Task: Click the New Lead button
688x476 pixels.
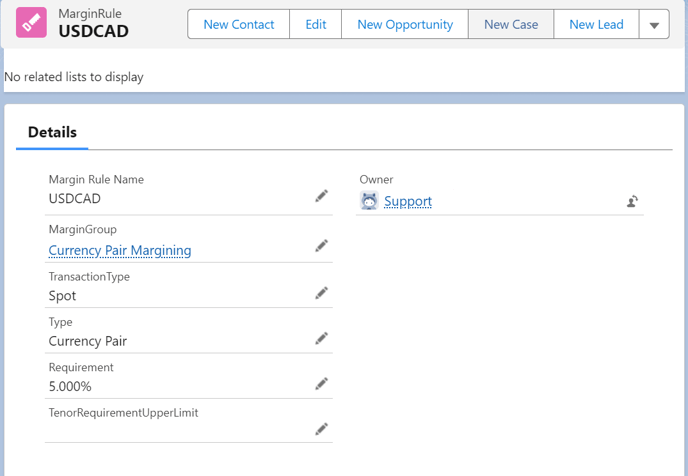Action: (x=596, y=25)
